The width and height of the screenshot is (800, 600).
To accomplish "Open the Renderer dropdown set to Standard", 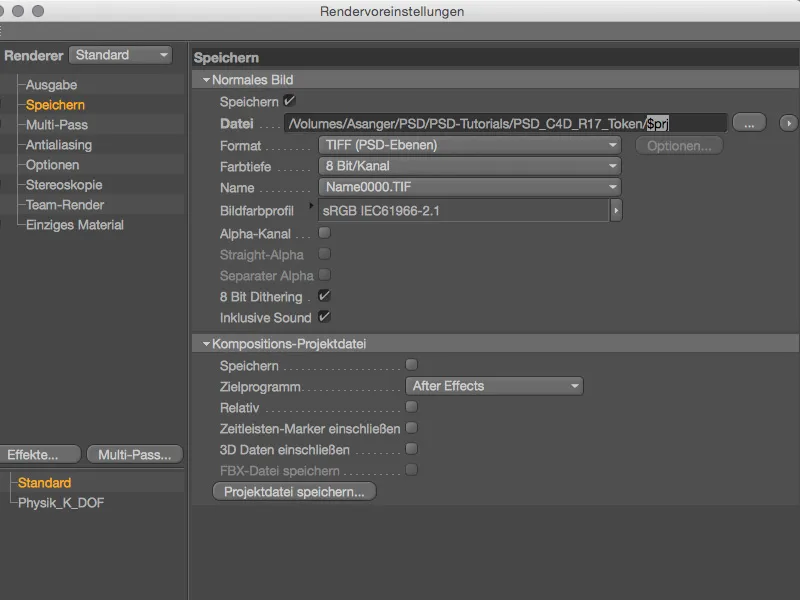I will 120,55.
